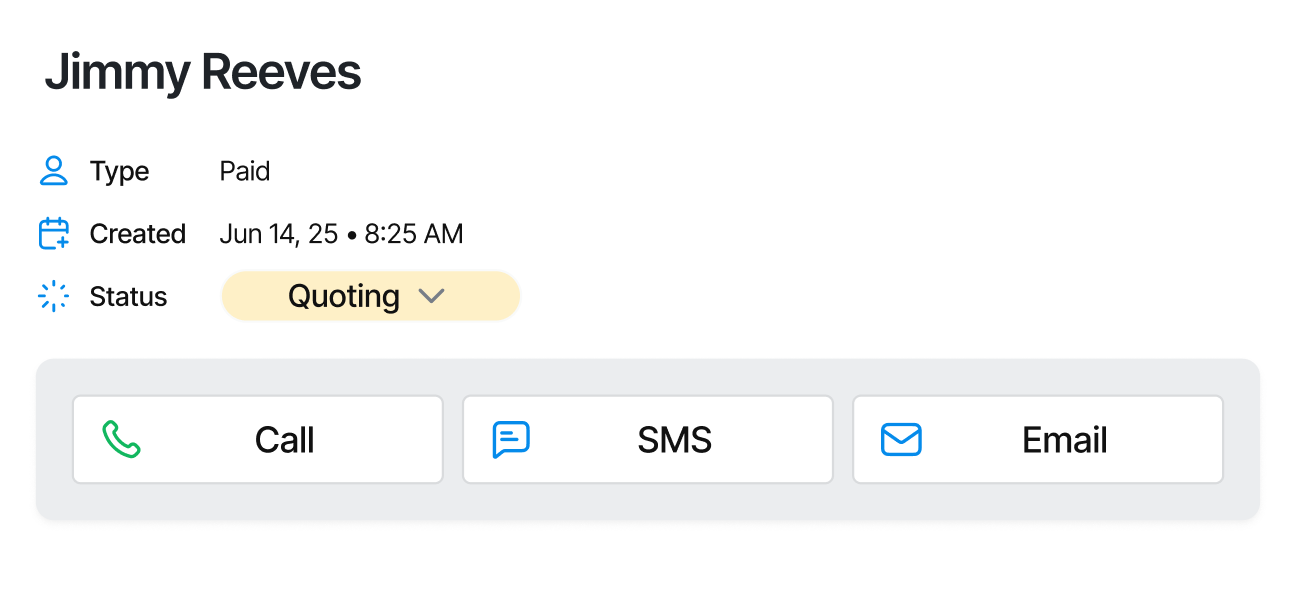Click the blue speech bubble SMS icon

click(513, 438)
